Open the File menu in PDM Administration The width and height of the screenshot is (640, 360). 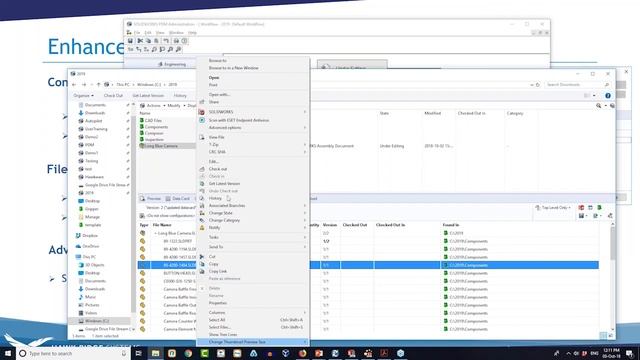[137, 33]
